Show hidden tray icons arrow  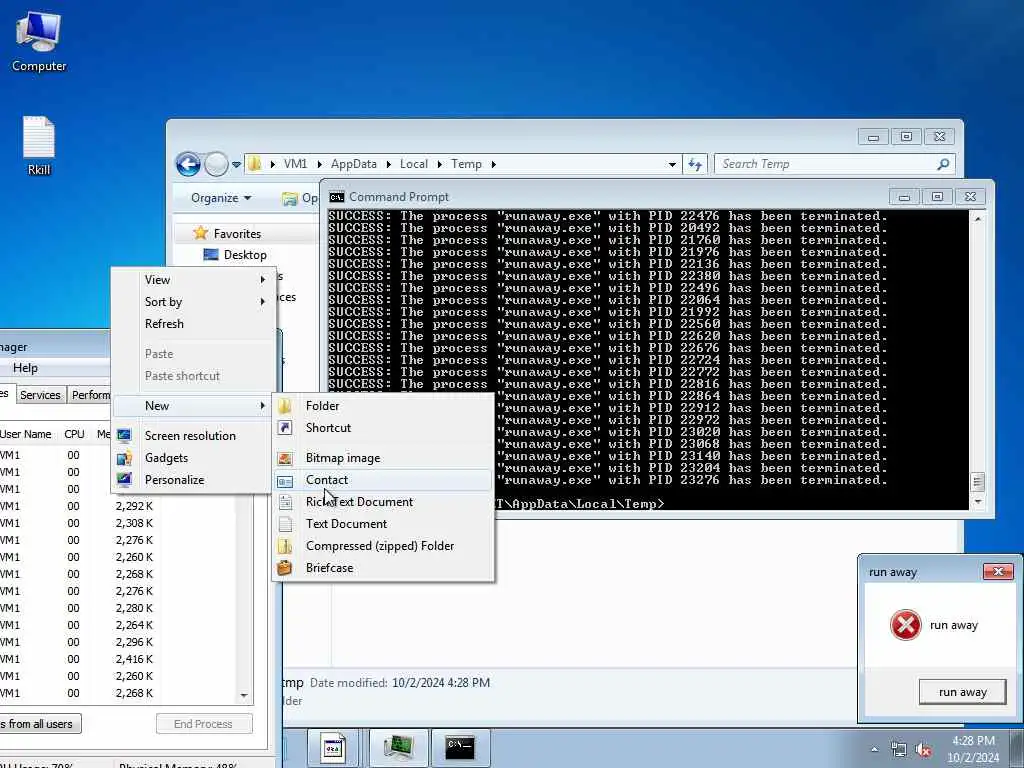point(874,750)
